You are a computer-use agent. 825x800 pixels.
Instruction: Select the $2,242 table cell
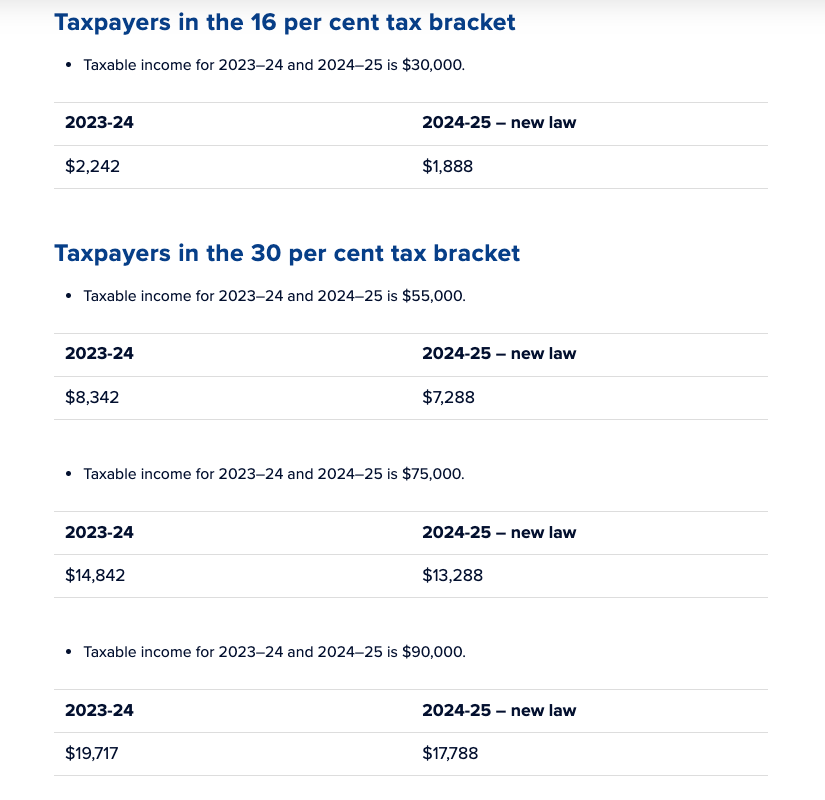(93, 167)
